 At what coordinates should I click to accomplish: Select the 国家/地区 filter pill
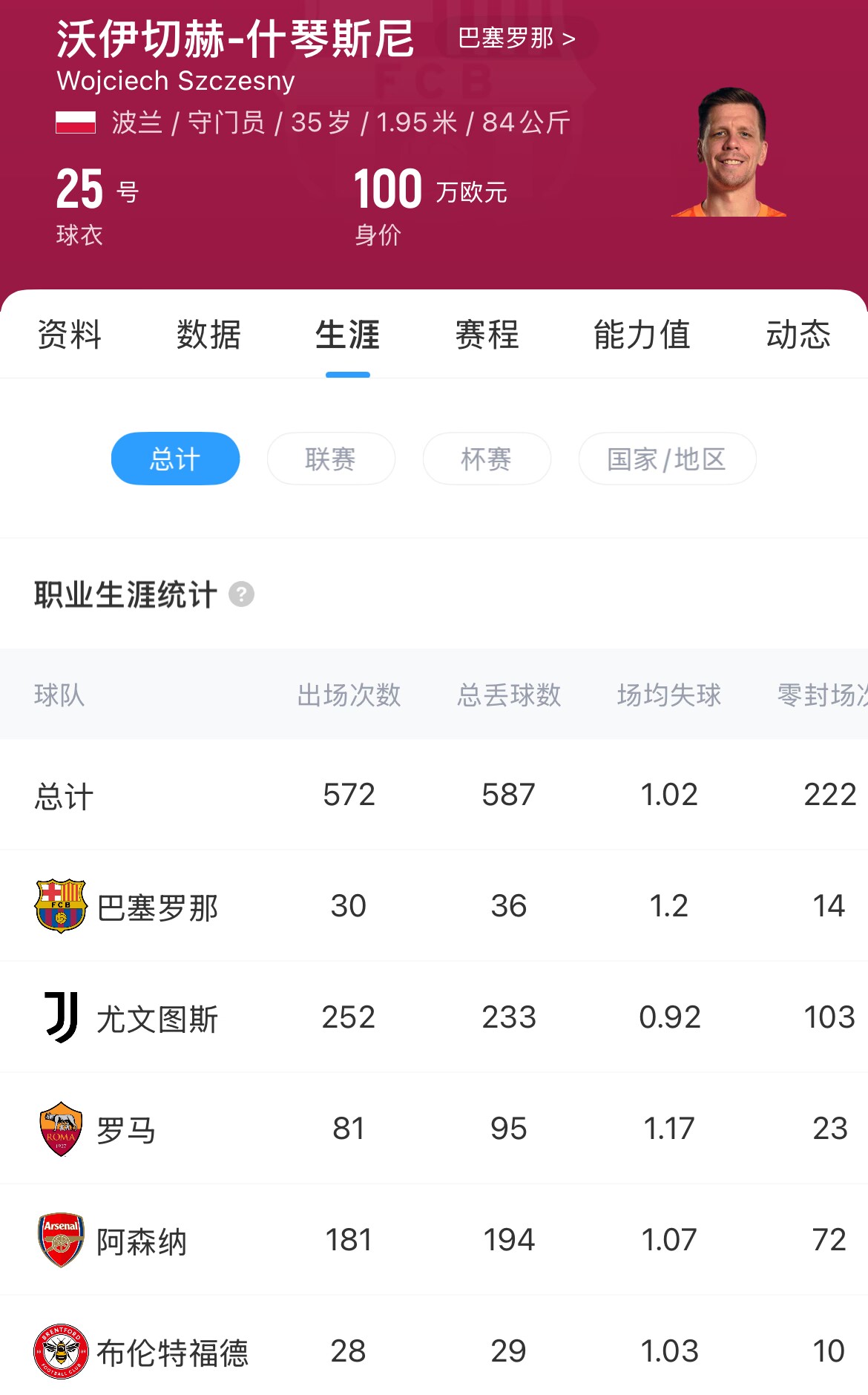click(667, 459)
